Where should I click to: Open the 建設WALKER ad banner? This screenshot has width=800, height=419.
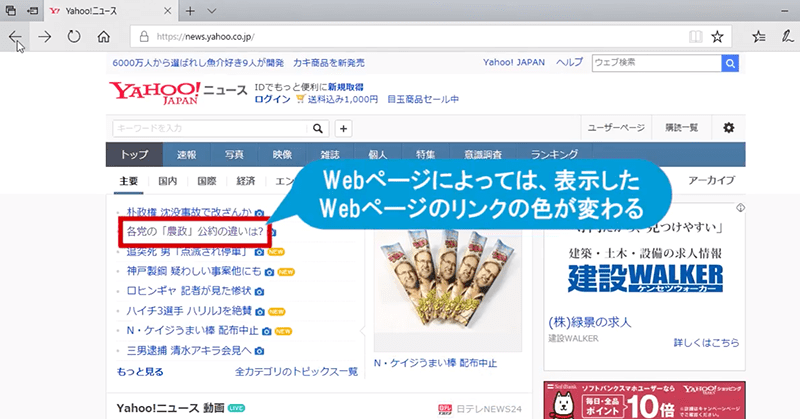(645, 278)
